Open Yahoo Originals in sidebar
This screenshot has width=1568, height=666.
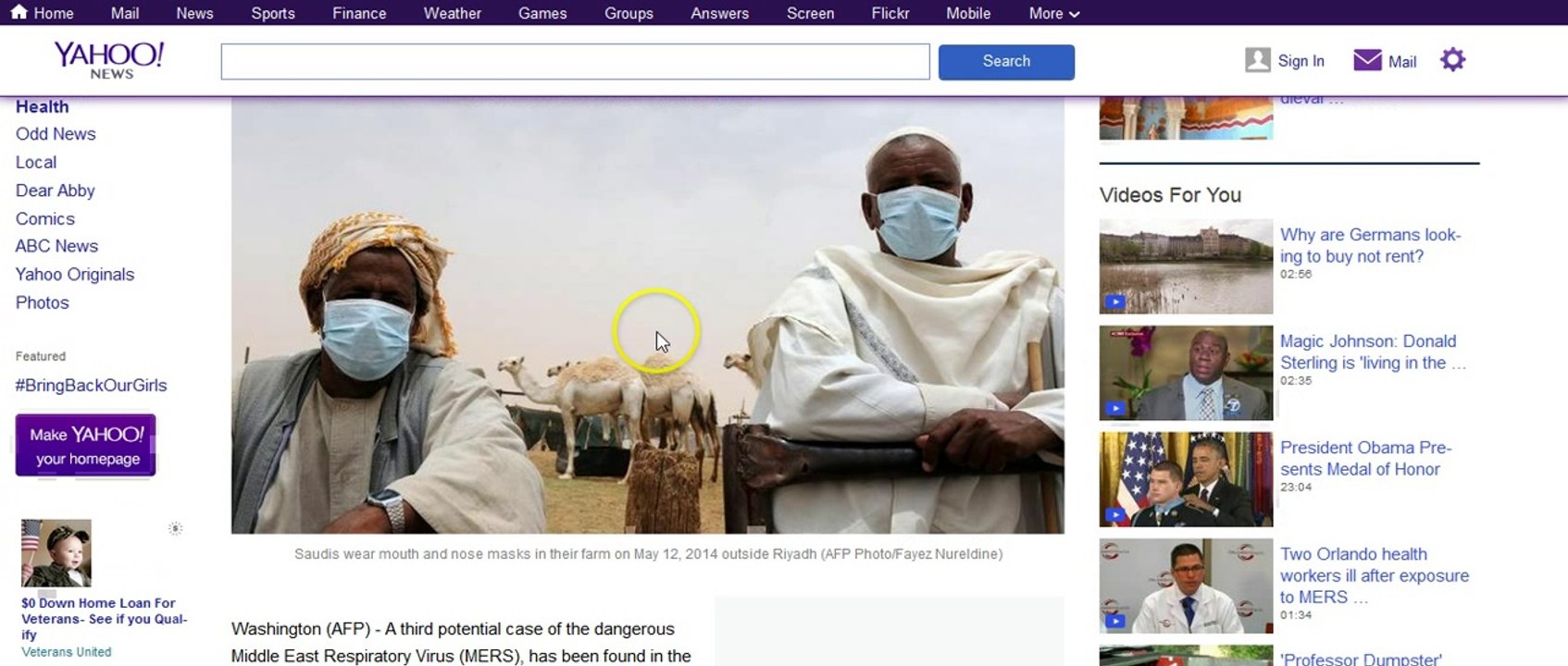(x=75, y=275)
